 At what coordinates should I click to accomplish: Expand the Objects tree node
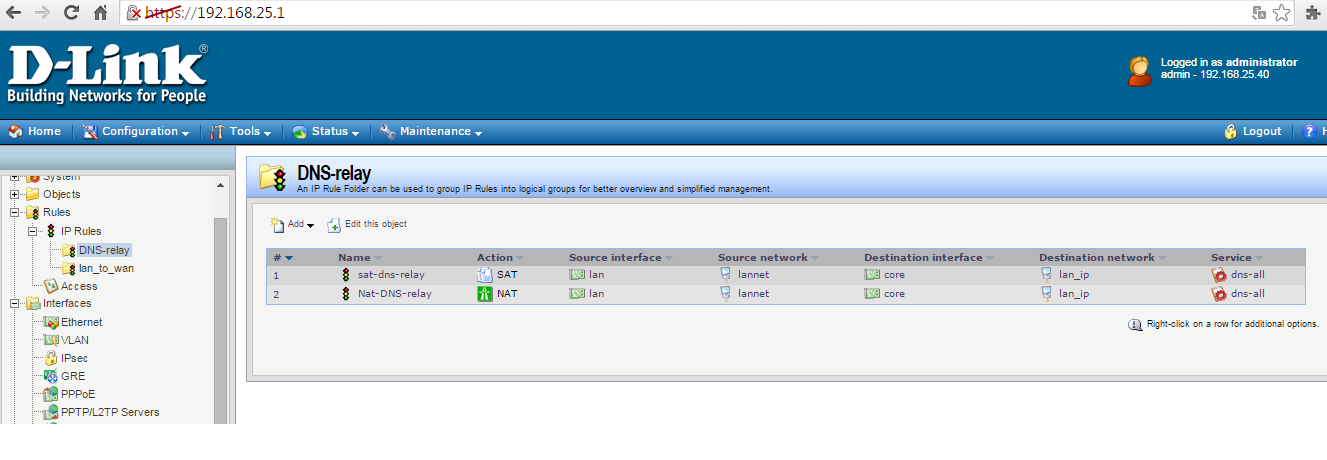click(x=15, y=194)
